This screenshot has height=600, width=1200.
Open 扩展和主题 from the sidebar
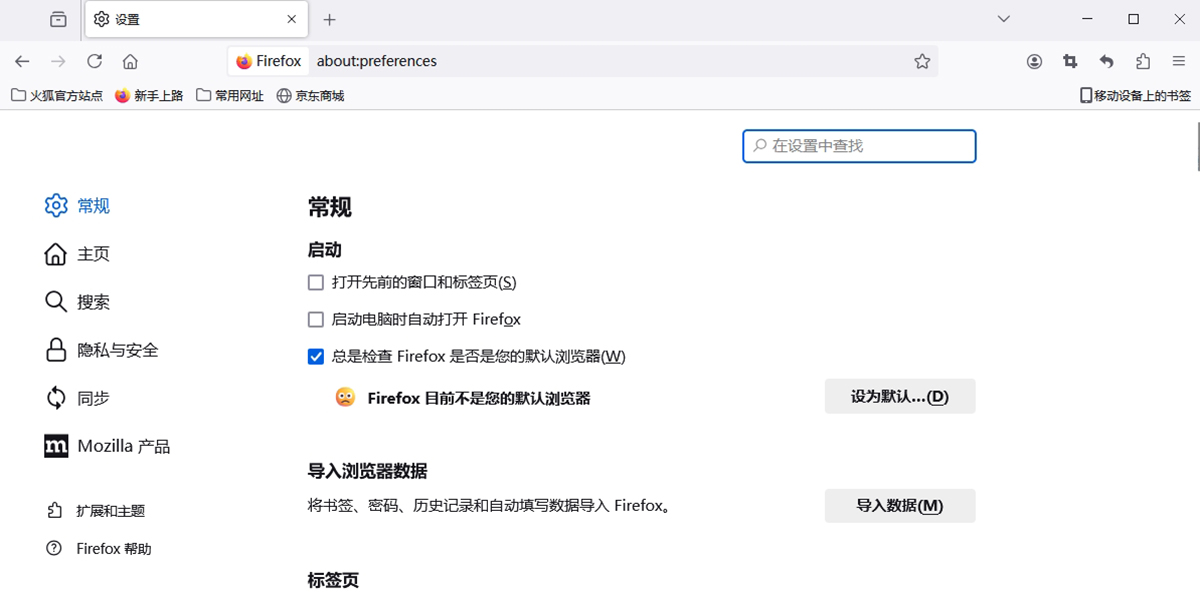pos(96,511)
